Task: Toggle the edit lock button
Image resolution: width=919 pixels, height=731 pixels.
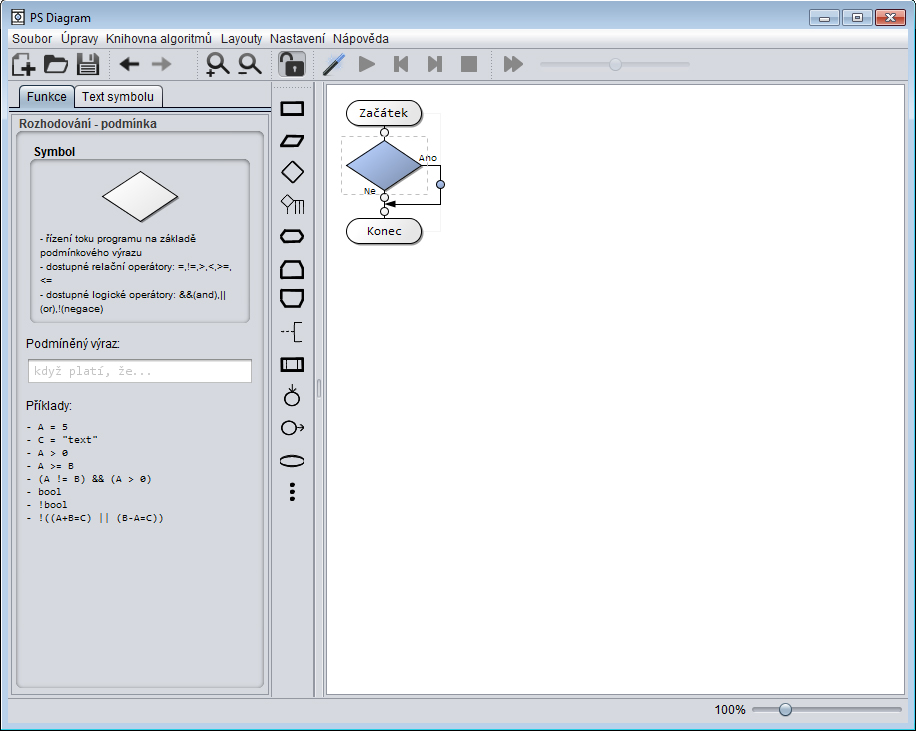Action: coord(291,65)
